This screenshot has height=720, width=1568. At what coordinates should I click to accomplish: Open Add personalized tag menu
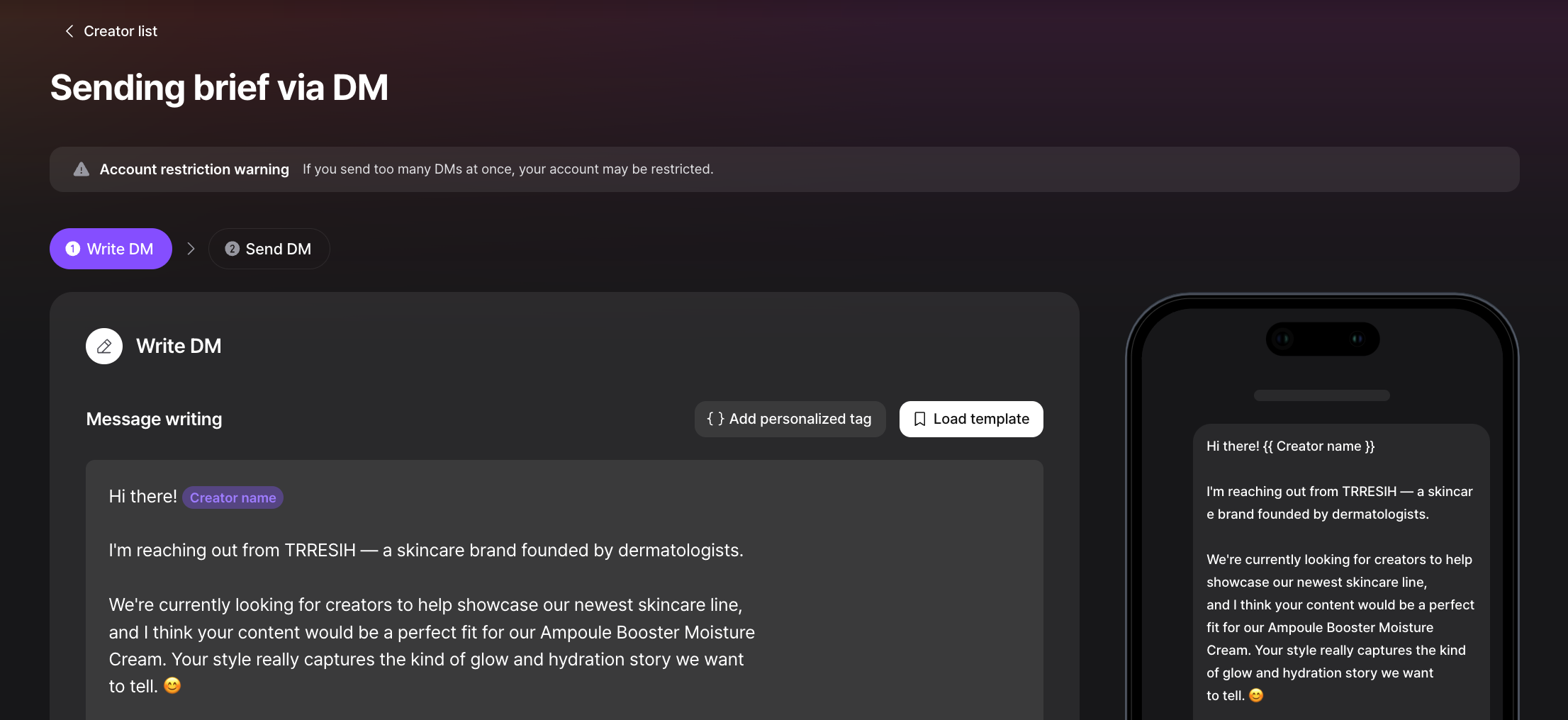(x=790, y=419)
